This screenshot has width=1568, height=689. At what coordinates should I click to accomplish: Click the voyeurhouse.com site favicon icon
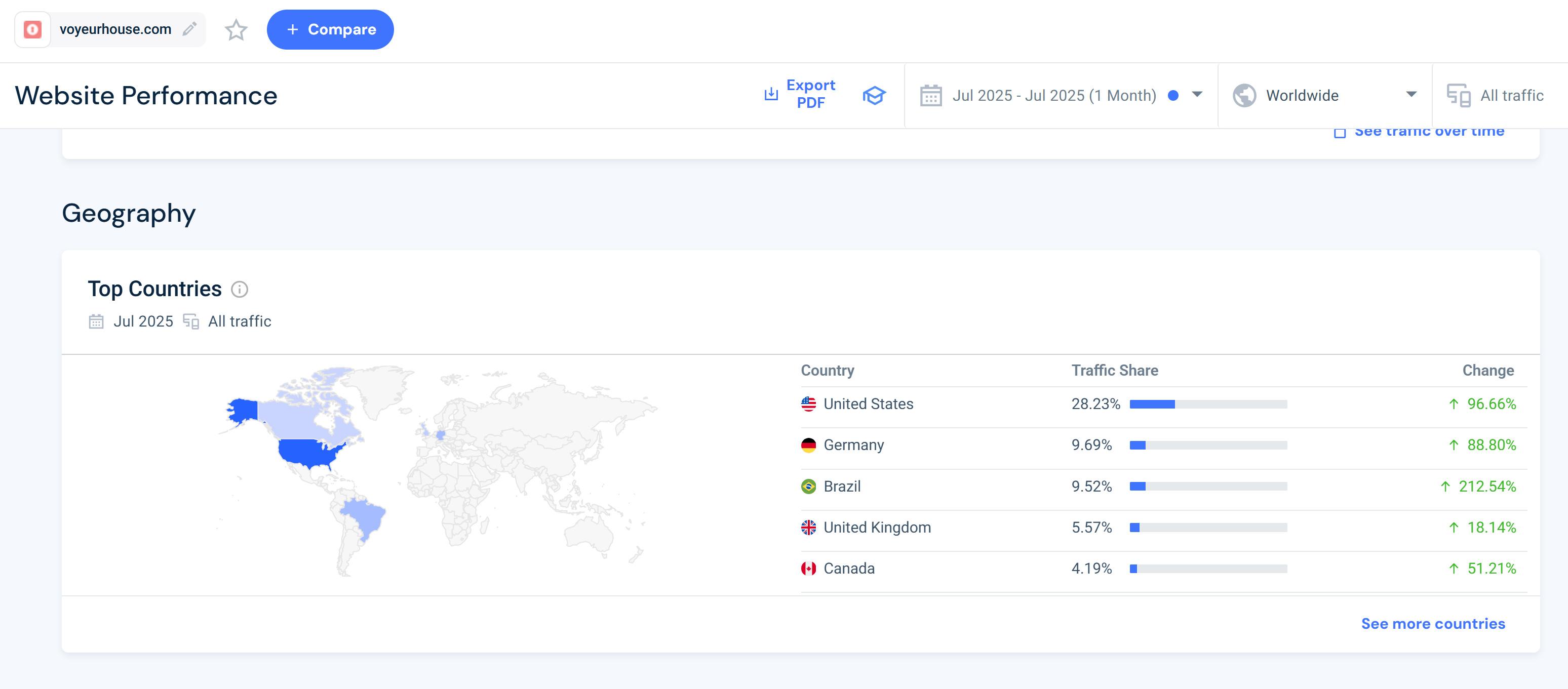[32, 29]
